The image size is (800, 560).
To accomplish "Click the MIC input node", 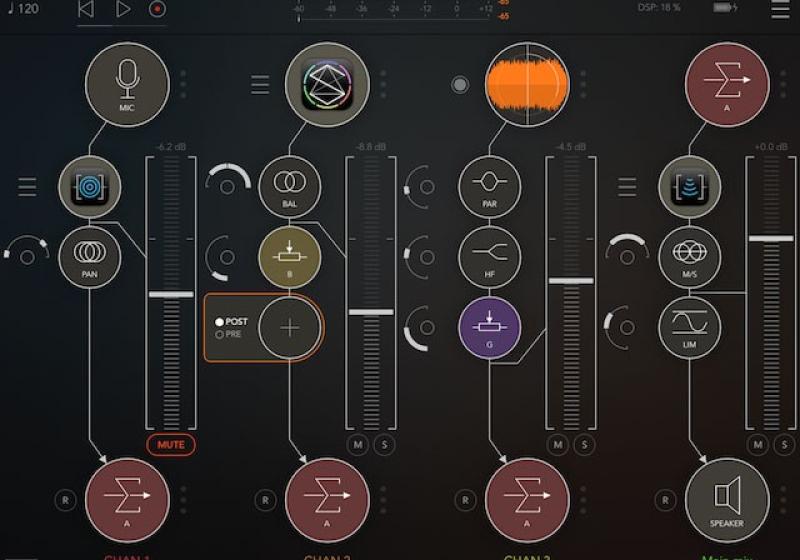I will [x=127, y=84].
